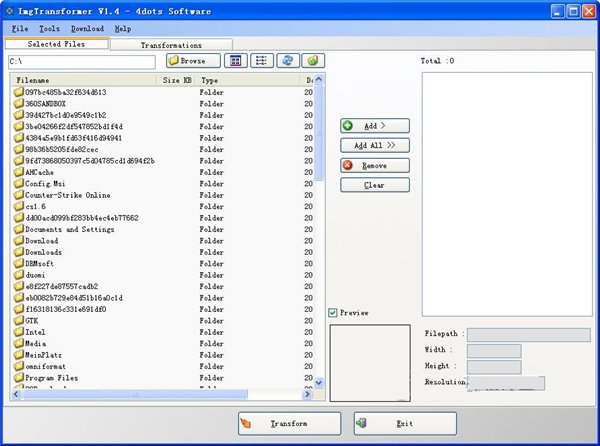
Task: Toggle the Preview checkbox
Action: pyautogui.click(x=334, y=313)
